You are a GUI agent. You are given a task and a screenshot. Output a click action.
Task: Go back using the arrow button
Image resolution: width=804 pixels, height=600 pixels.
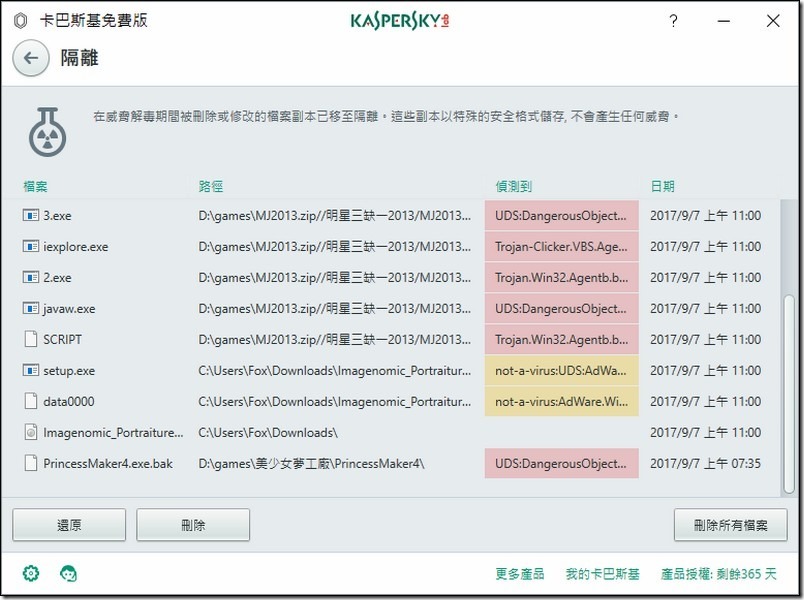[x=31, y=58]
